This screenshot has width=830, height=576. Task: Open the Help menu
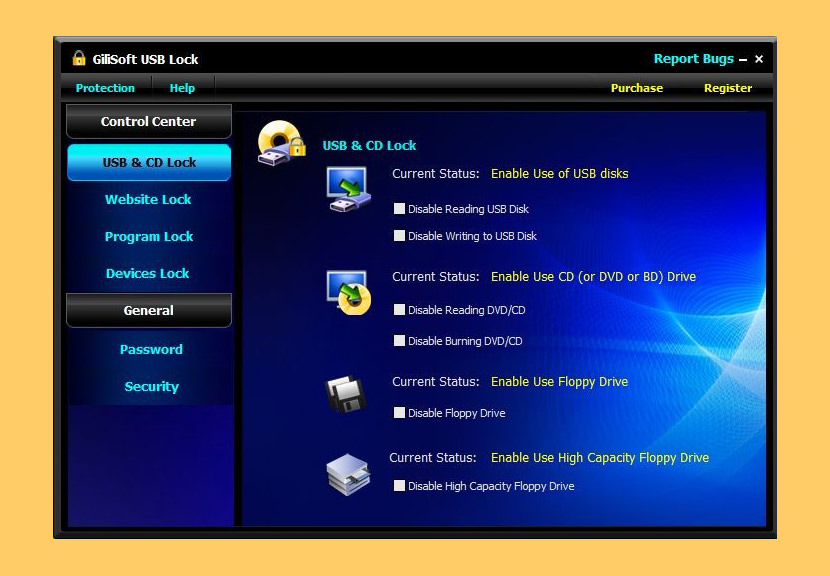182,88
